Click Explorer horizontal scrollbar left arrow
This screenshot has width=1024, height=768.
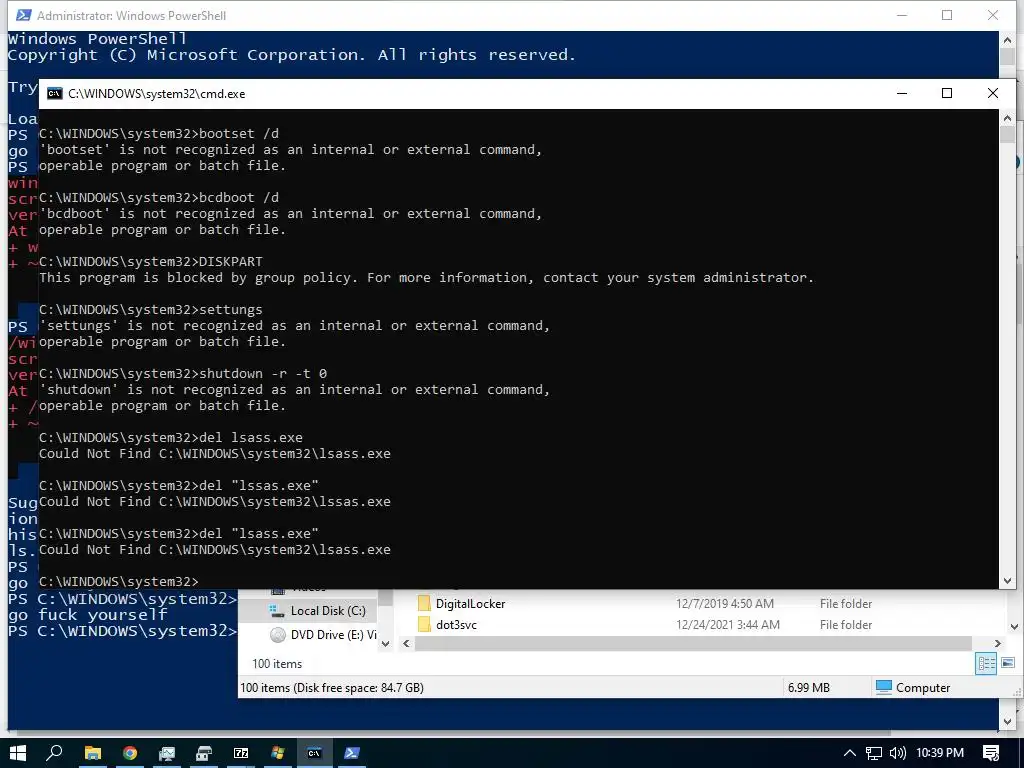click(x=406, y=643)
